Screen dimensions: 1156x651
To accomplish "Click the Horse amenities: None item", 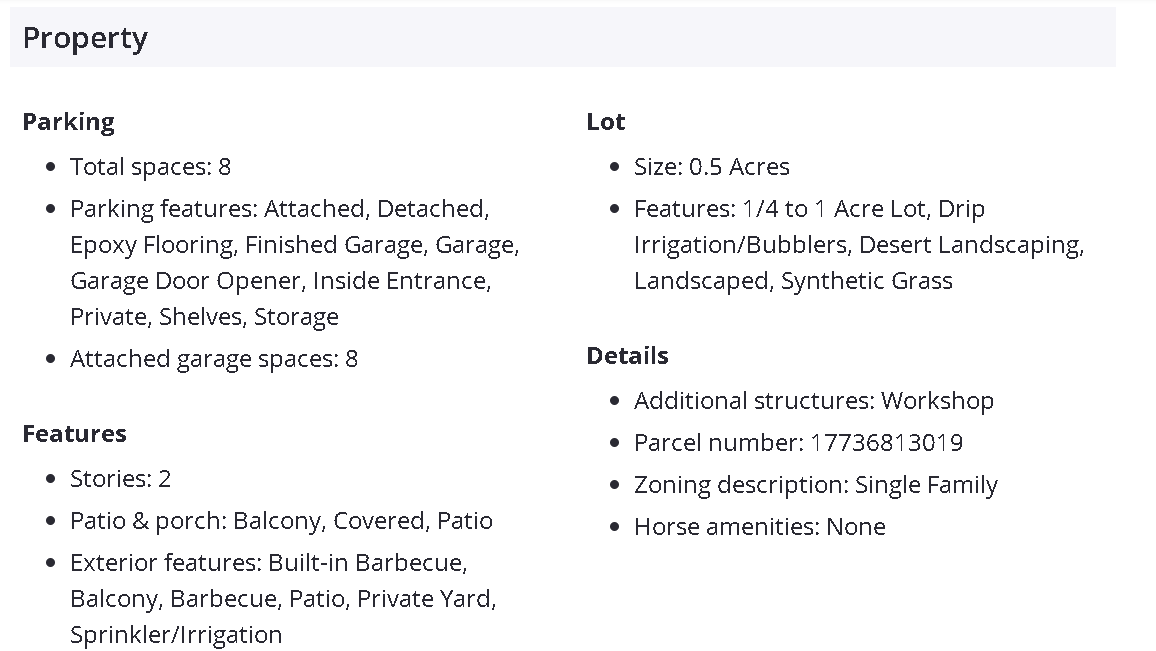I will tap(759, 527).
